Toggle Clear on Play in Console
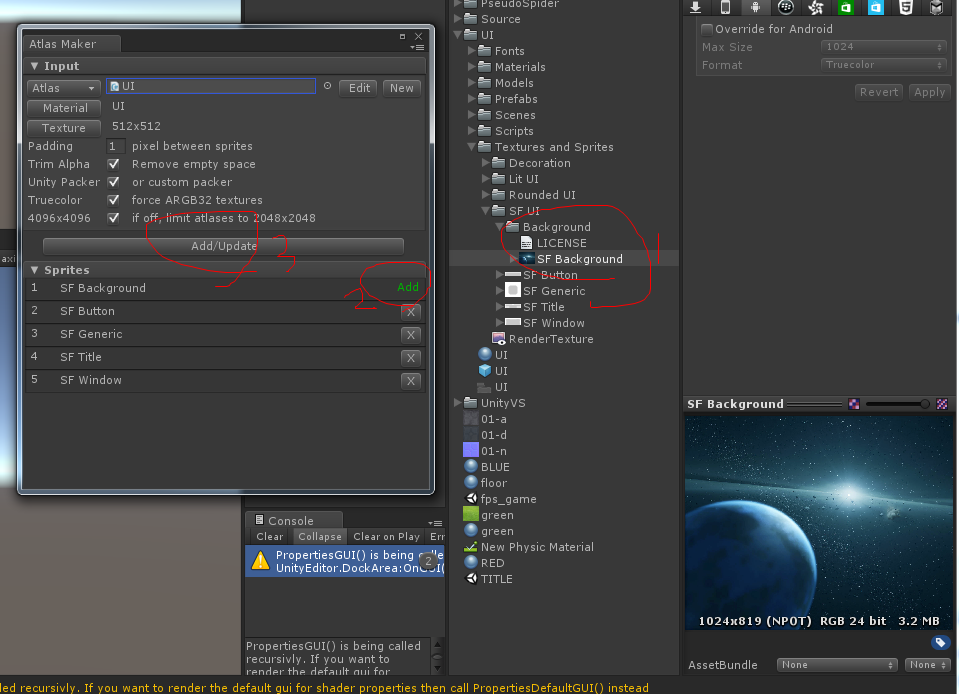This screenshot has width=959, height=694. [x=386, y=536]
